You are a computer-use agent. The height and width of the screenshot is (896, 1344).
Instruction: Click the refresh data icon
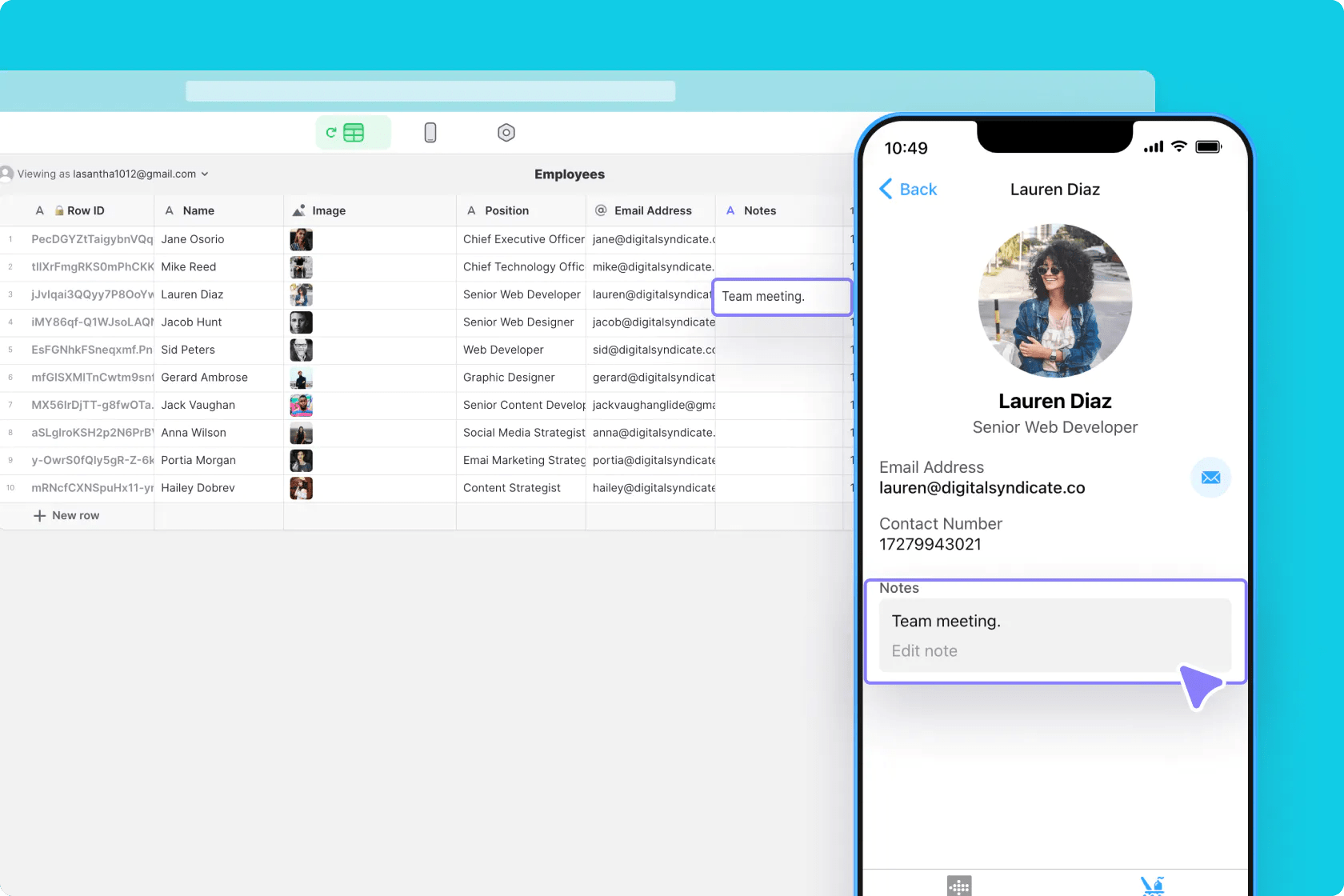click(x=330, y=132)
